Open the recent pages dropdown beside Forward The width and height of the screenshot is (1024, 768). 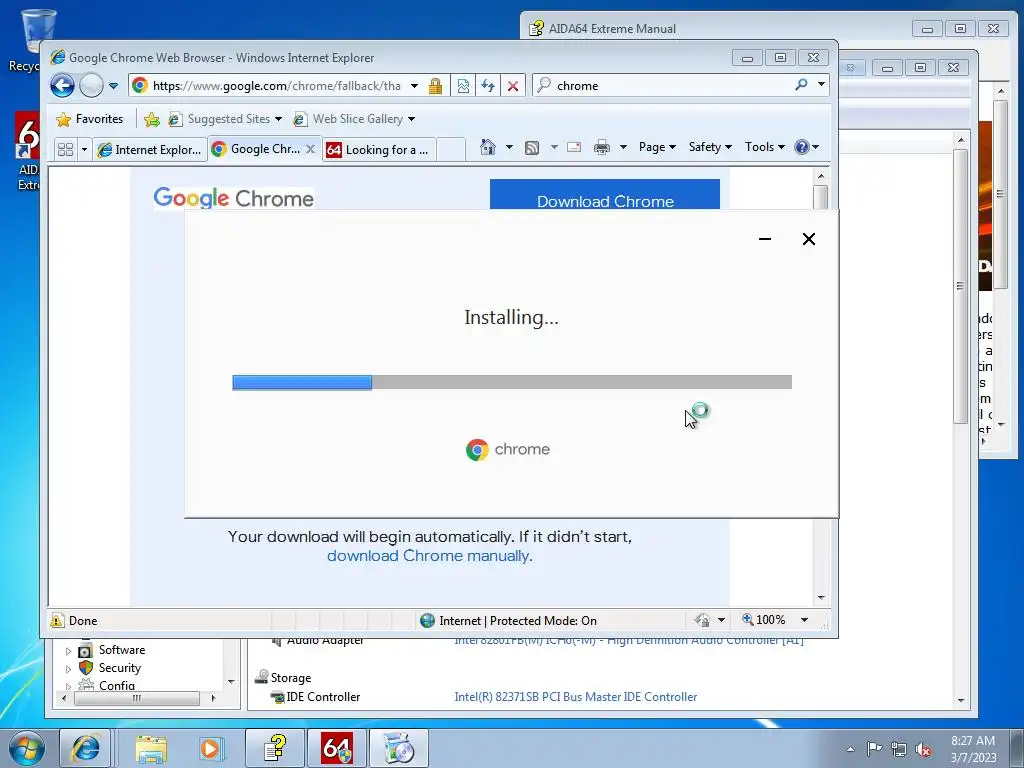(x=114, y=86)
